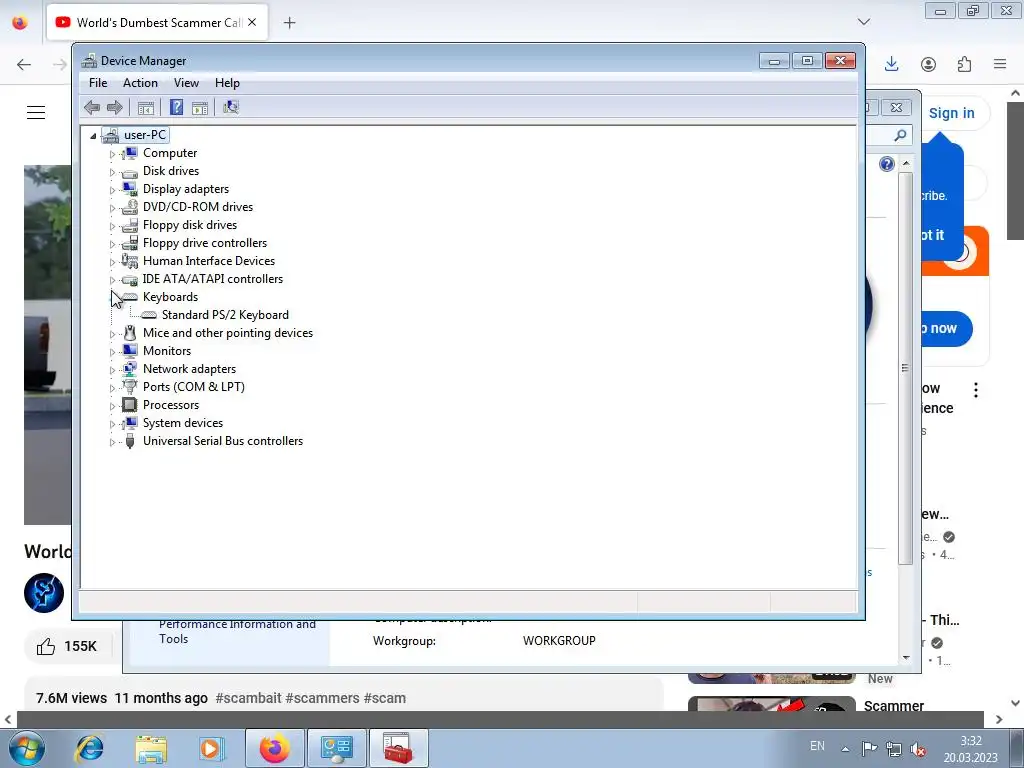Click the System window vertical scrollbar
1024x768 pixels.
(905, 368)
